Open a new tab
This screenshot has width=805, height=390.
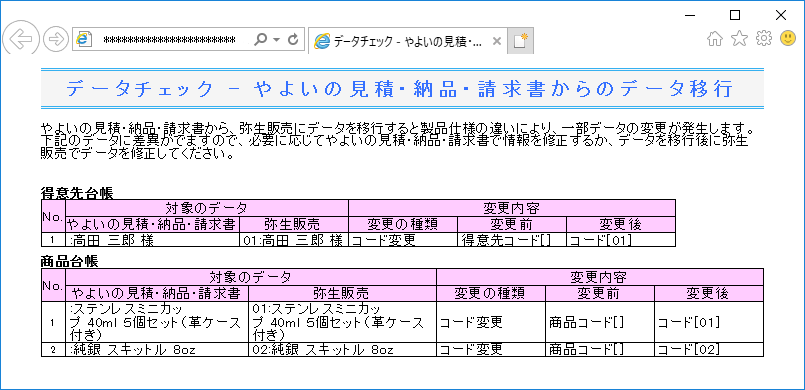tap(521, 41)
